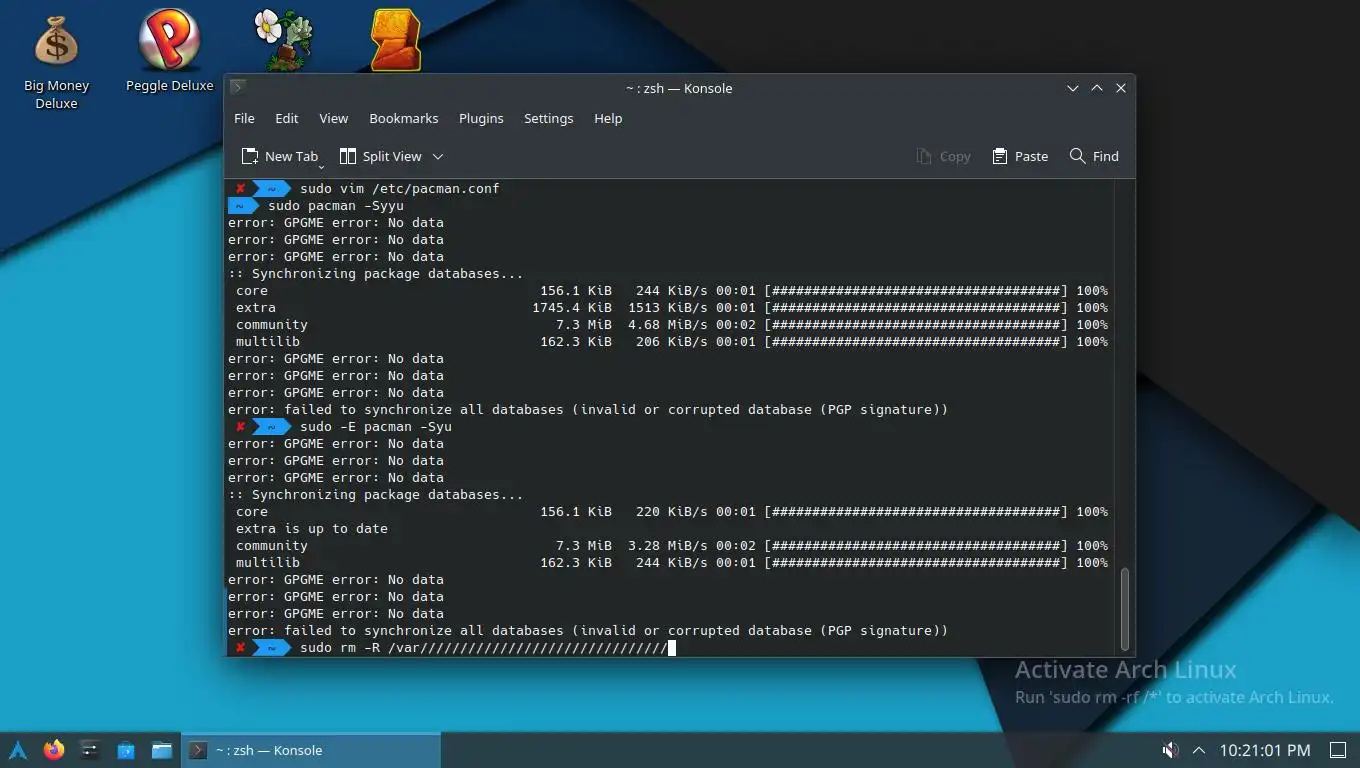This screenshot has height=768, width=1360.
Task: Click Konsole window icon in title bar
Action: (x=238, y=88)
